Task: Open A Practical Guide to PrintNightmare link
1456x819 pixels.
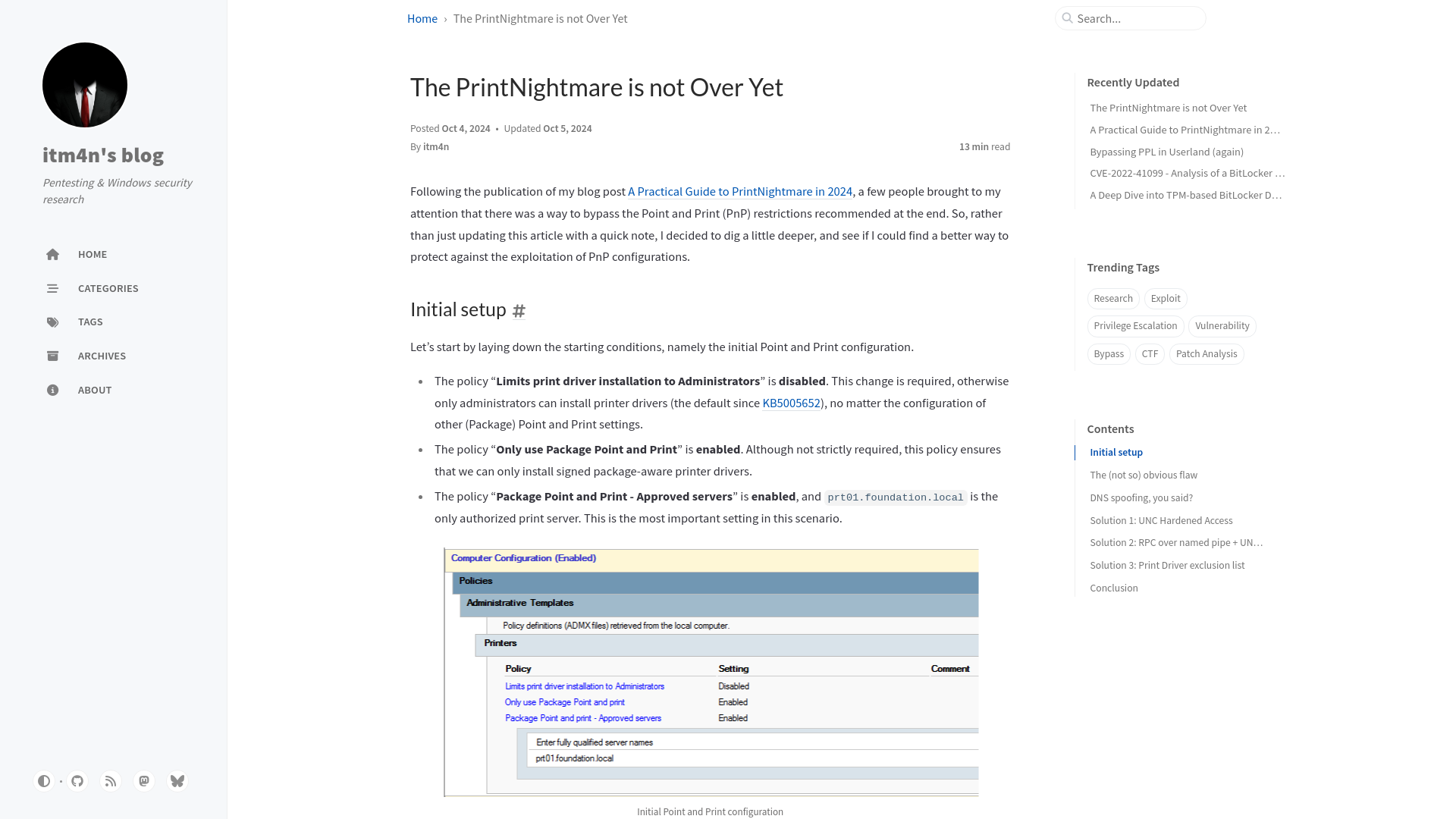Action: coord(740,191)
